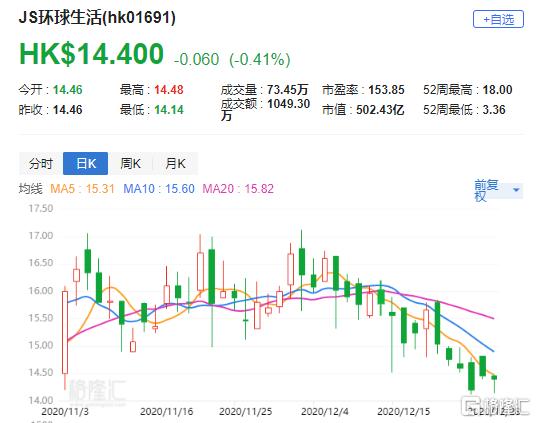
Task: Select the MA10 : 15.60 indicator label
Action: [159, 189]
